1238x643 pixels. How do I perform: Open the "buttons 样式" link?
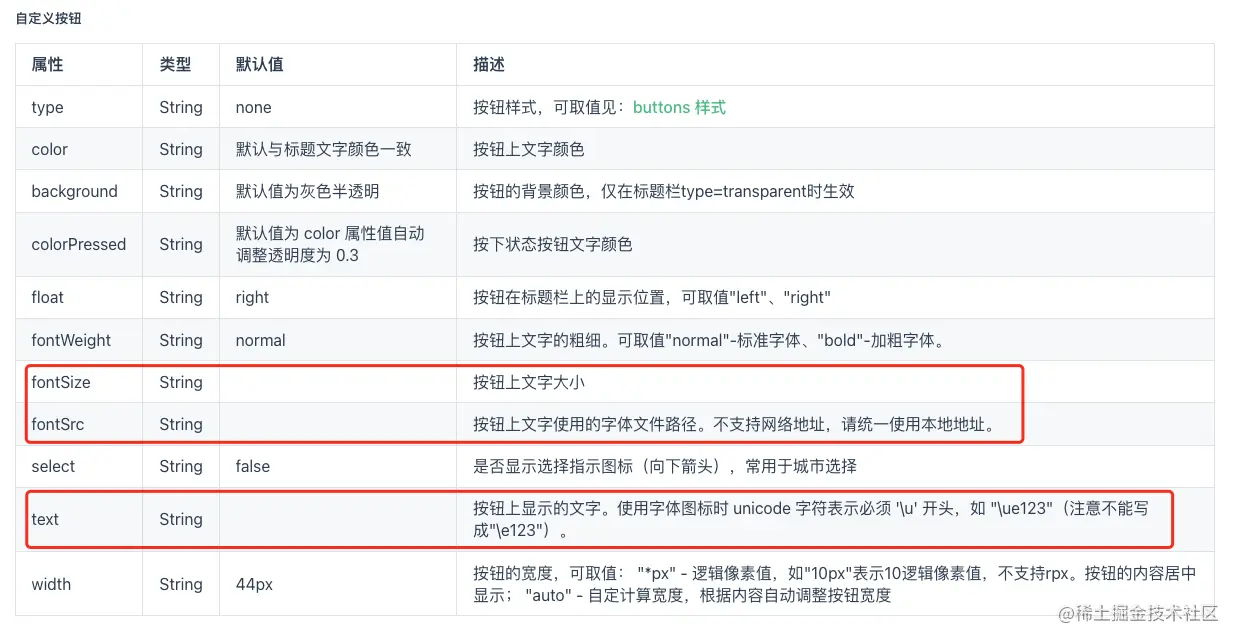click(679, 107)
